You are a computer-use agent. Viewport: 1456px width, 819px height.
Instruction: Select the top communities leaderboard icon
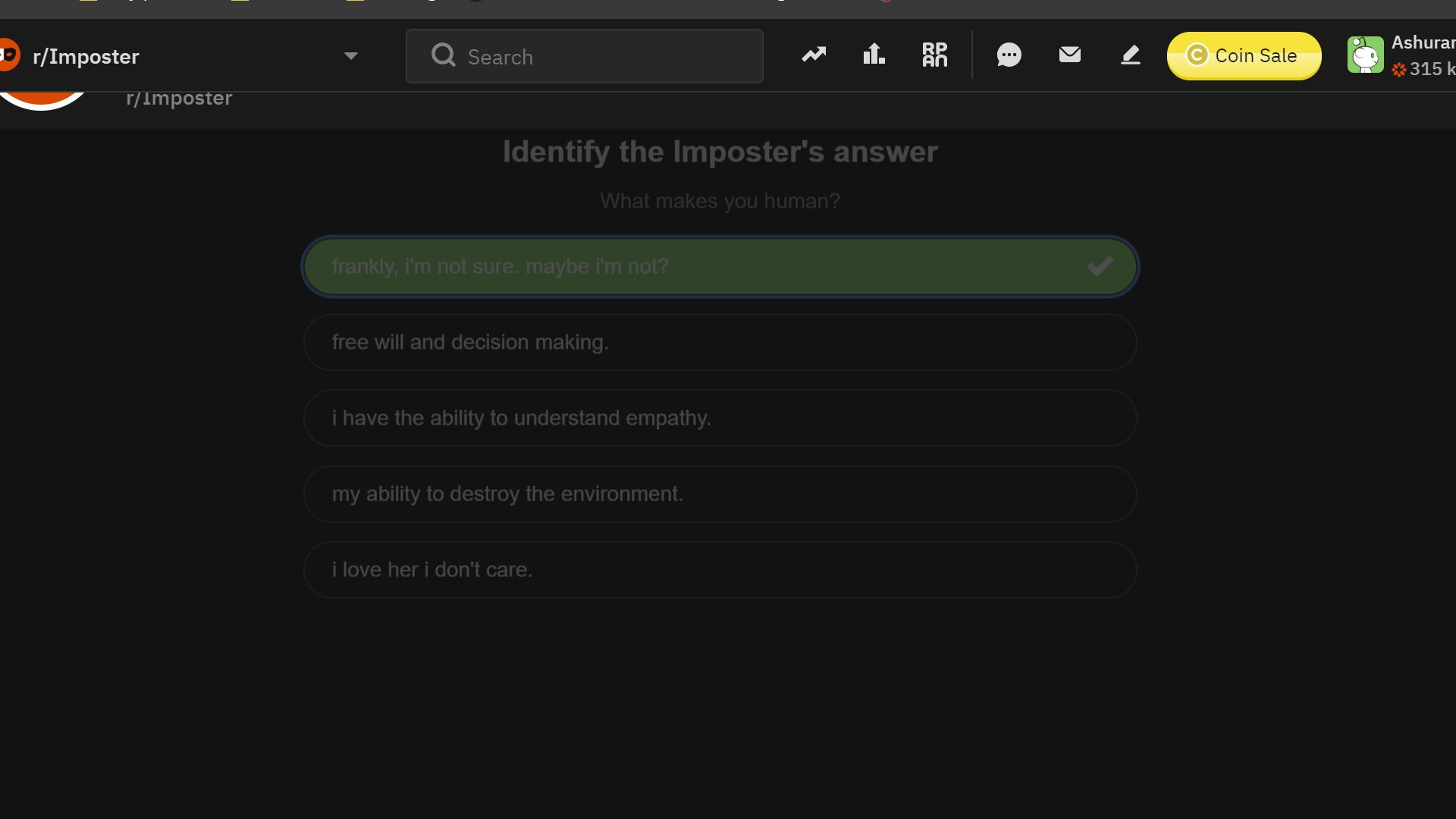874,55
